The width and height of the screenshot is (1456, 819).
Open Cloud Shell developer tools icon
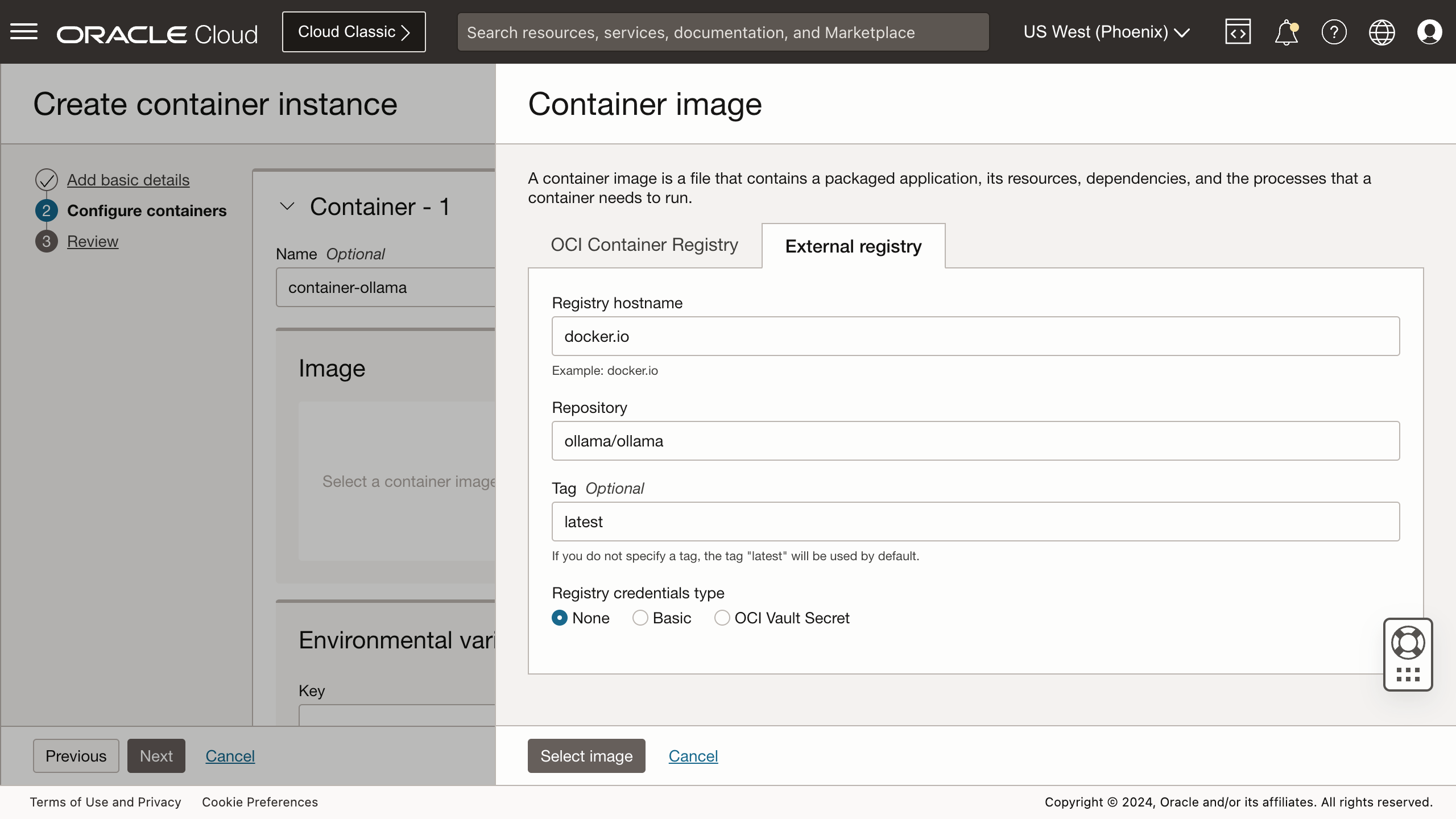pos(1238,32)
